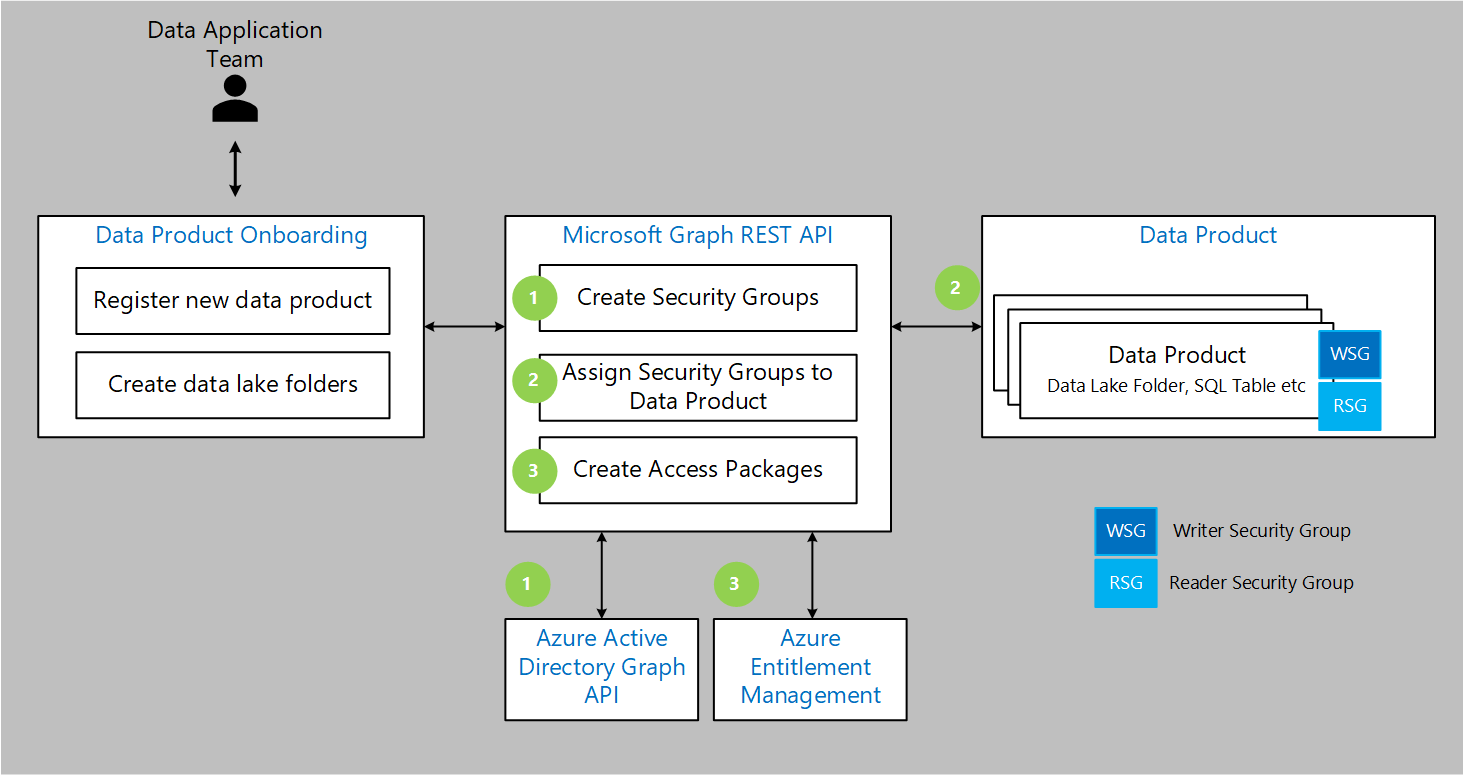Click the Microsoft Graph REST API heading
Screen dimensions: 1464x775
click(697, 236)
